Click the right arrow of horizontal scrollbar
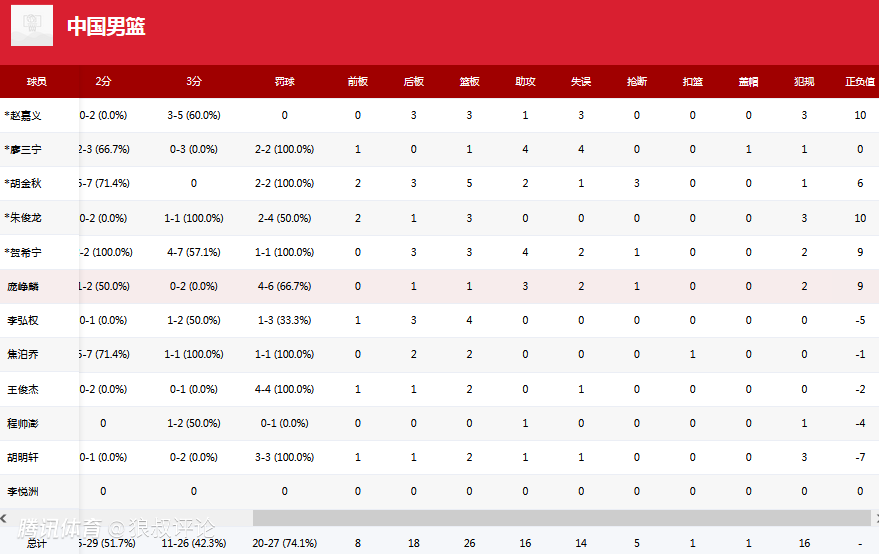 click(x=876, y=518)
